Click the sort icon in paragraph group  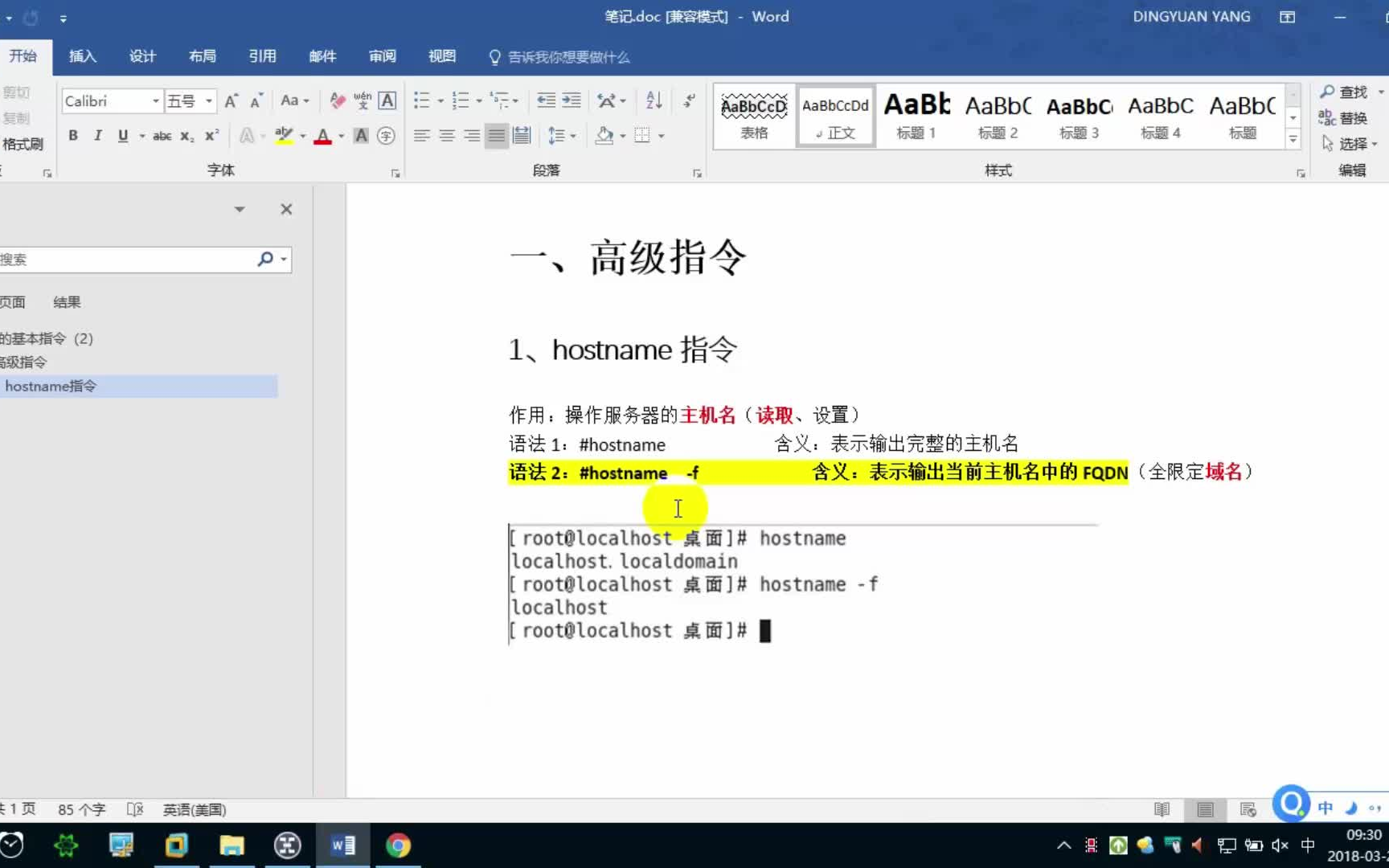[652, 100]
